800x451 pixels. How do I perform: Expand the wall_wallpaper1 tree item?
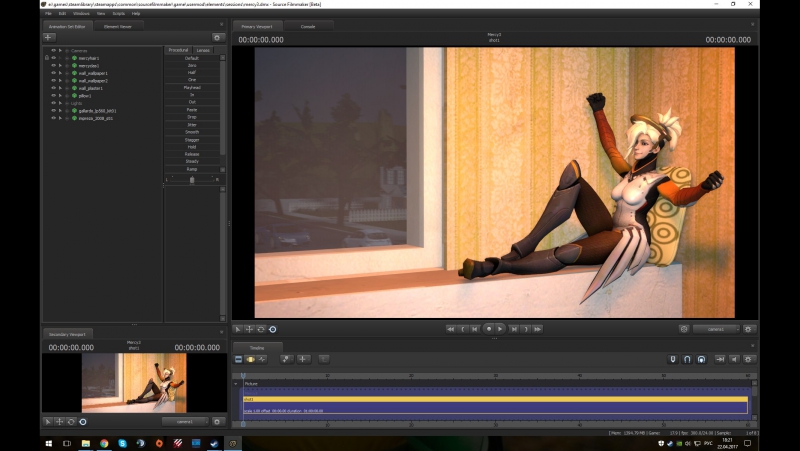click(60, 73)
